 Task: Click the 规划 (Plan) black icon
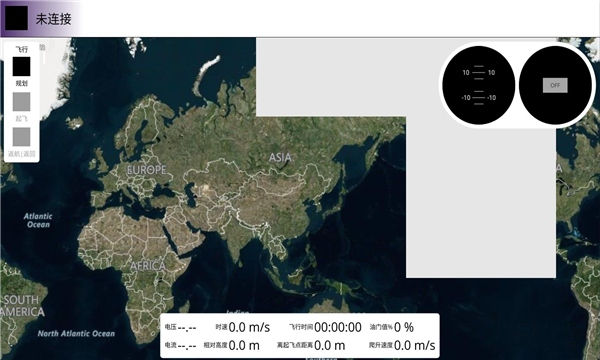[x=21, y=67]
